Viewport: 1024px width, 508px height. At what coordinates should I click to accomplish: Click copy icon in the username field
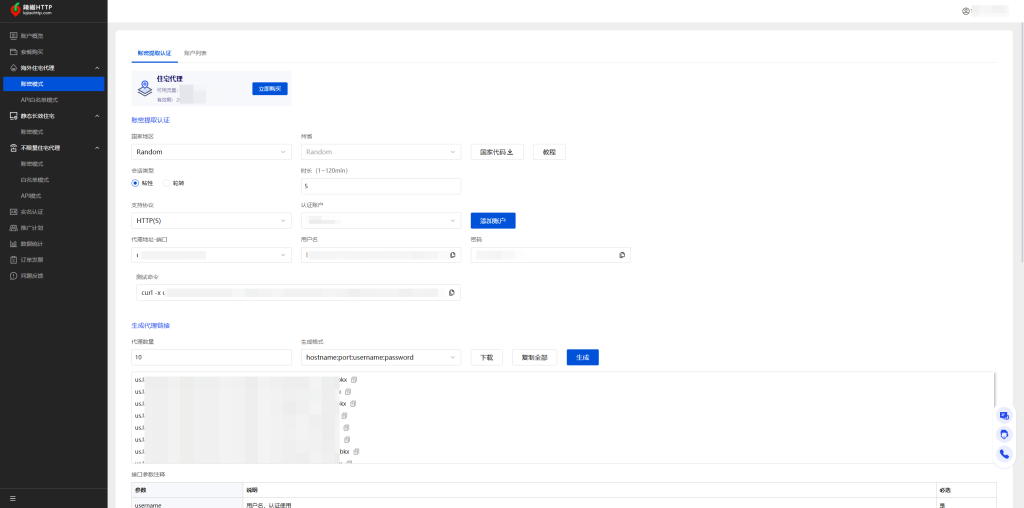(453, 255)
